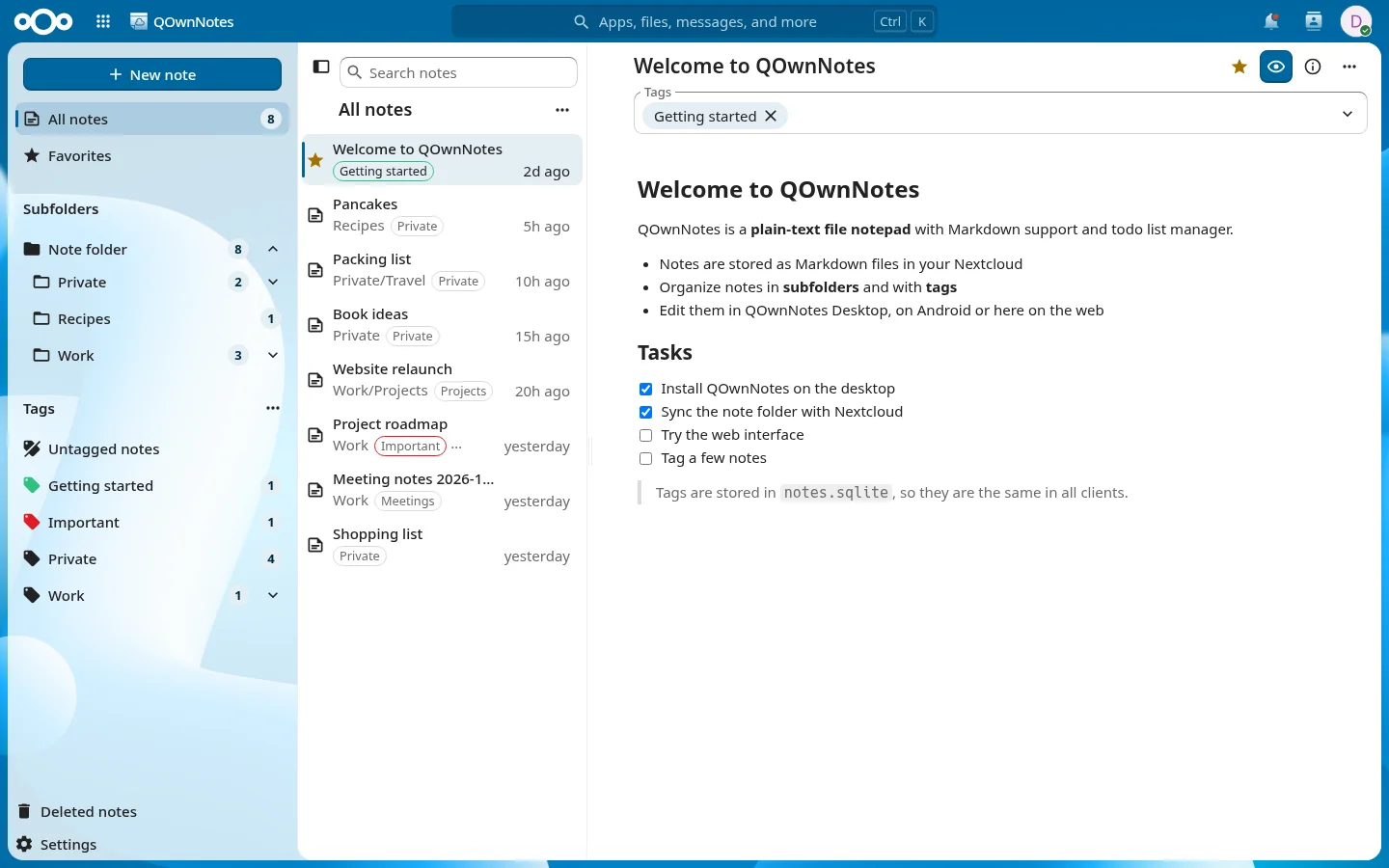
Task: Open the Shopping list note
Action: tap(443, 545)
